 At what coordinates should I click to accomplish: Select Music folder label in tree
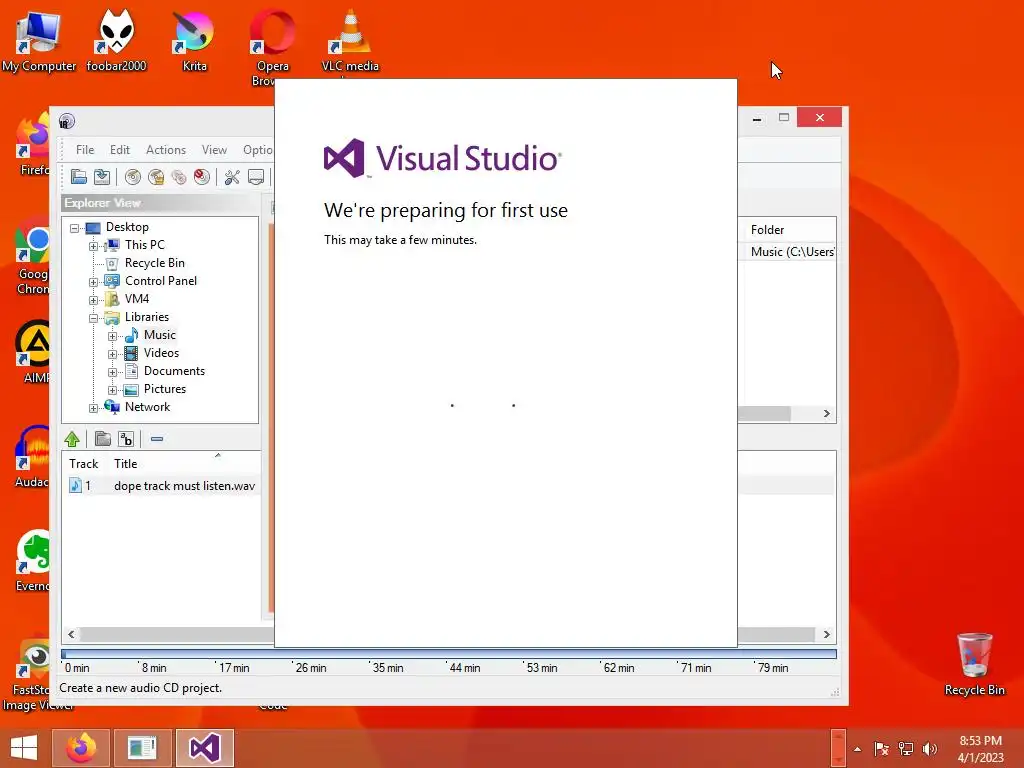159,334
